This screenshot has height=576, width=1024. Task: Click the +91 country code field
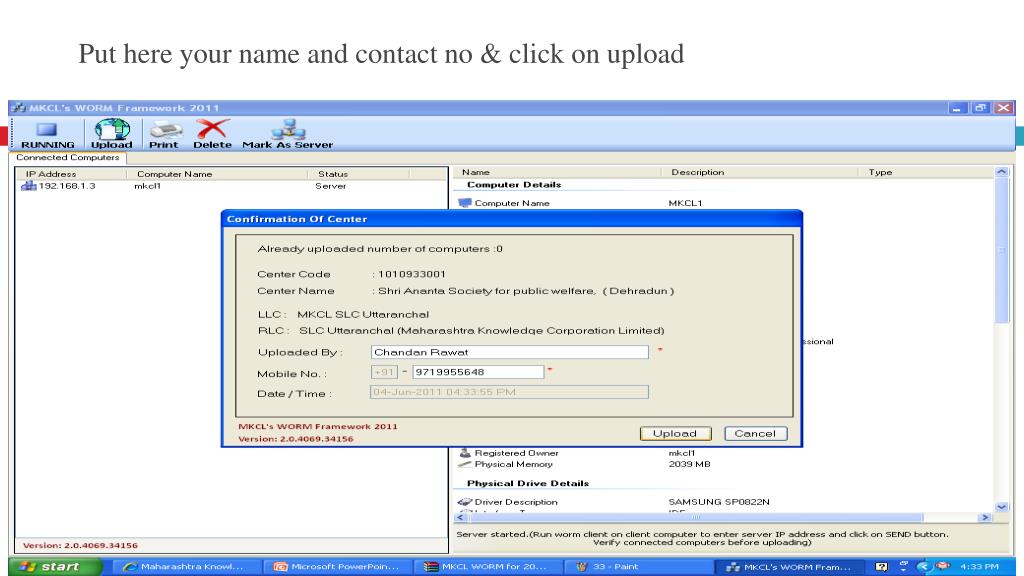(384, 372)
